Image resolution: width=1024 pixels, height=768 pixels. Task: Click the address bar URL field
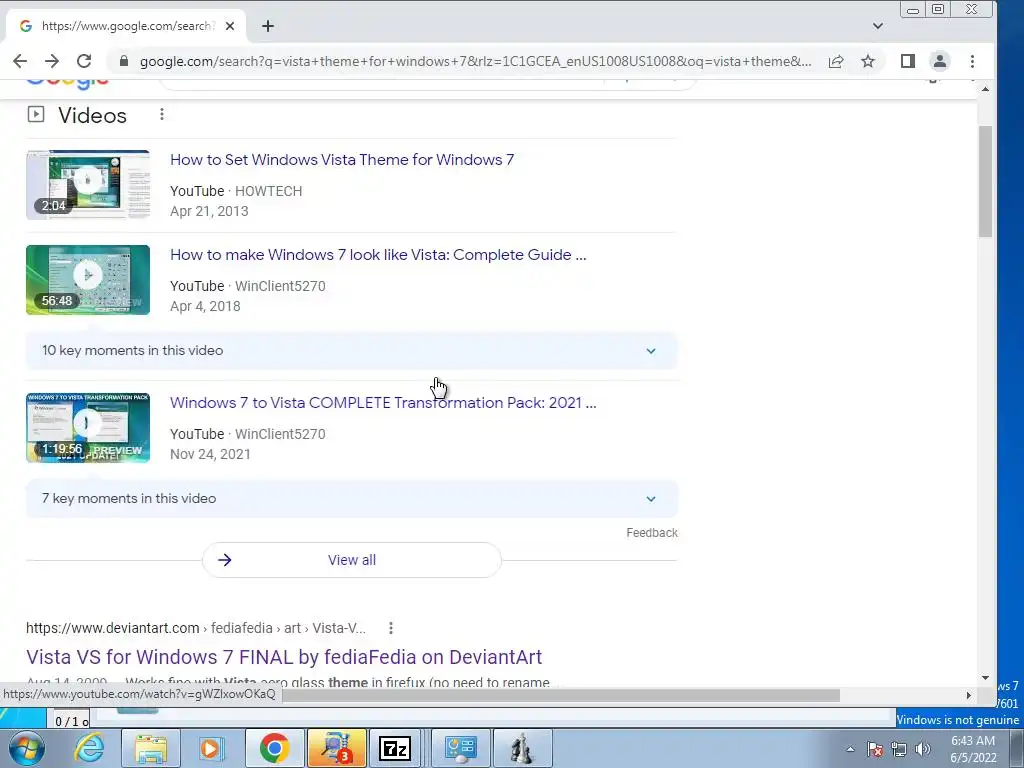[x=475, y=61]
